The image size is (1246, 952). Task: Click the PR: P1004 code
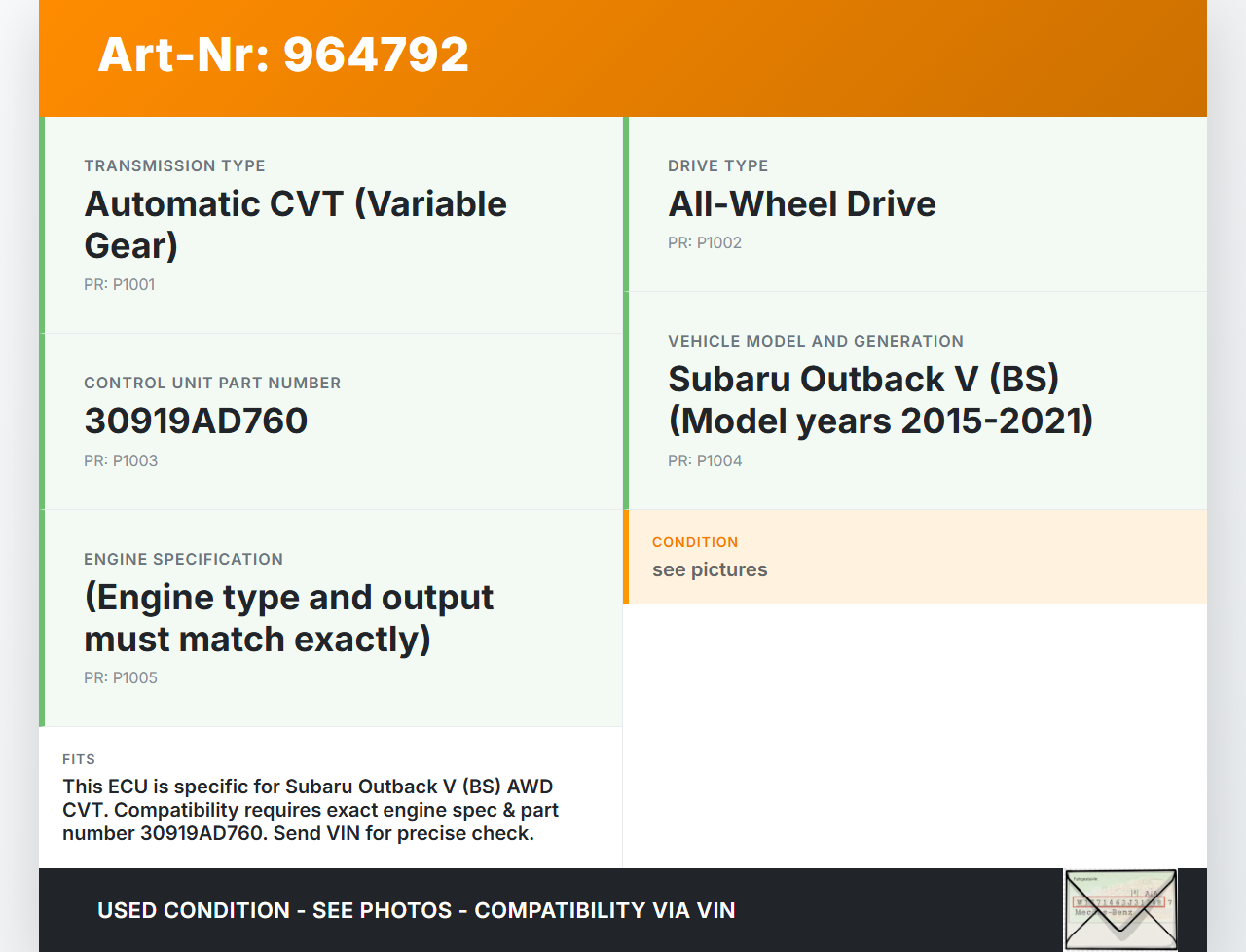[704, 461]
